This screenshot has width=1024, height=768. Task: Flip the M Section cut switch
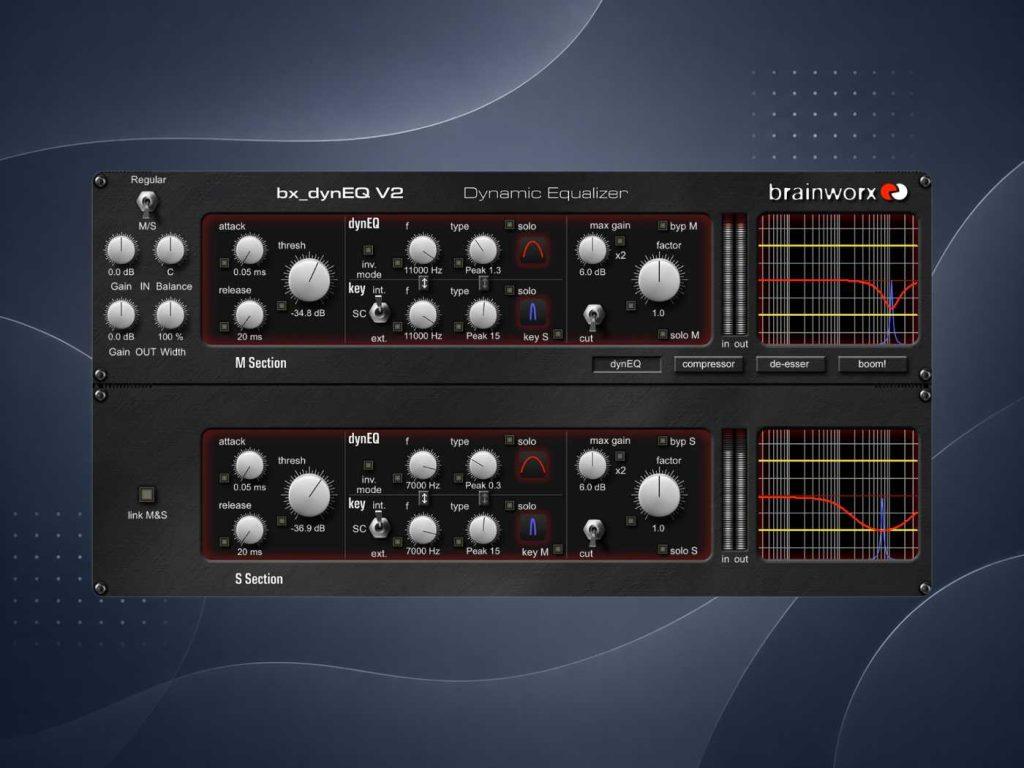coord(592,317)
